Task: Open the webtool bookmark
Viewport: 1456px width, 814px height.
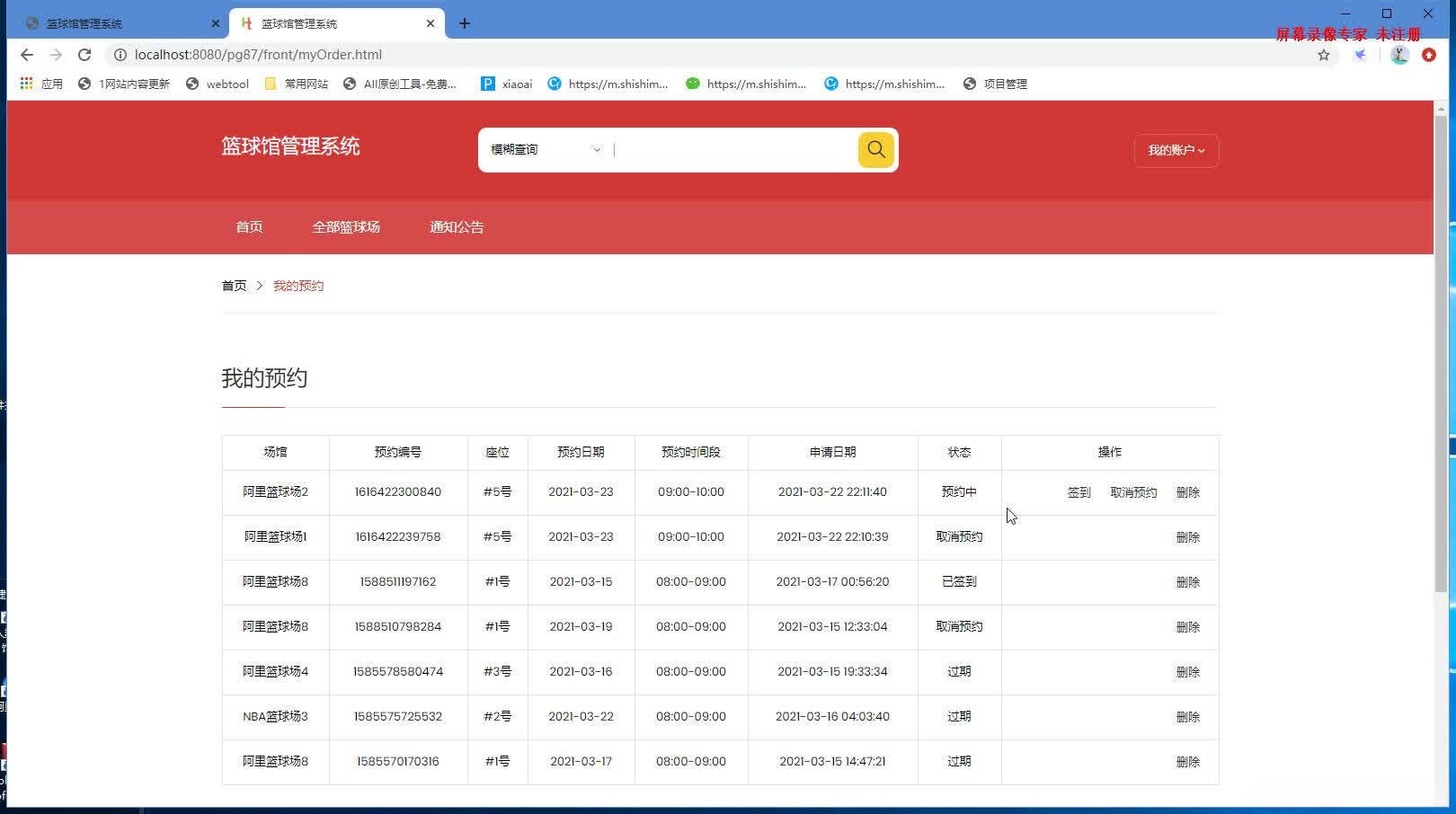Action: 217,84
